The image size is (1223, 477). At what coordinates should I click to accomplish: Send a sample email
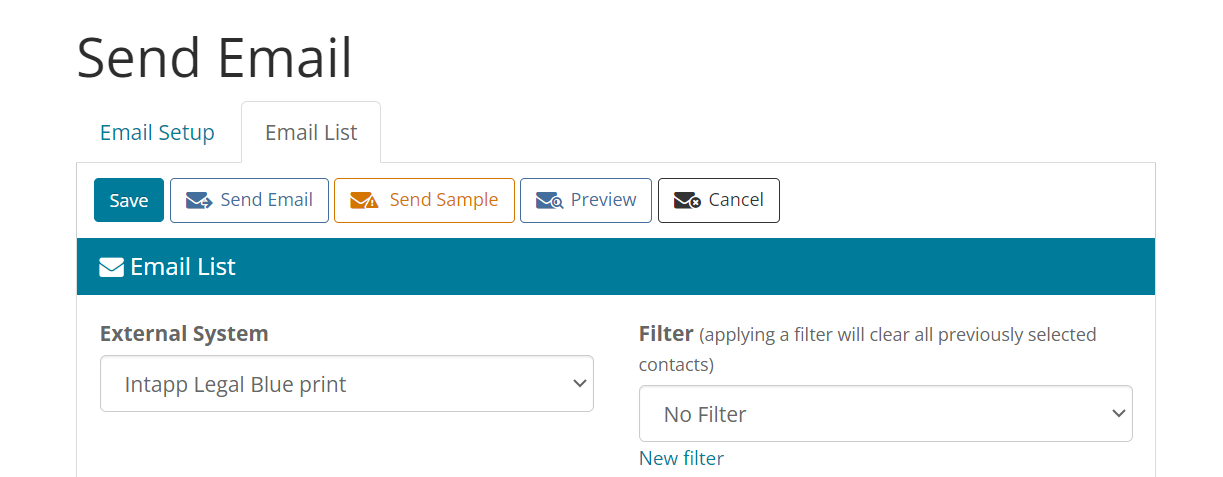tap(424, 200)
